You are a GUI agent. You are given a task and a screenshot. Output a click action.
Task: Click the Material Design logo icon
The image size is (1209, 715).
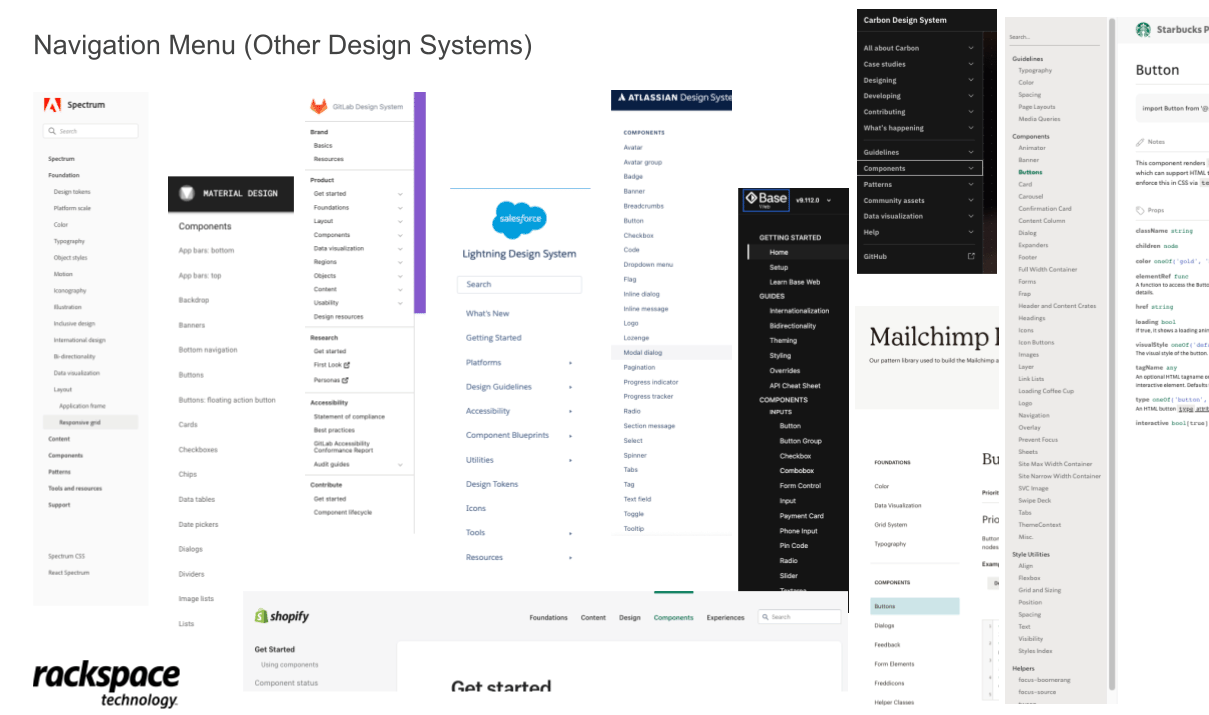click(x=186, y=193)
